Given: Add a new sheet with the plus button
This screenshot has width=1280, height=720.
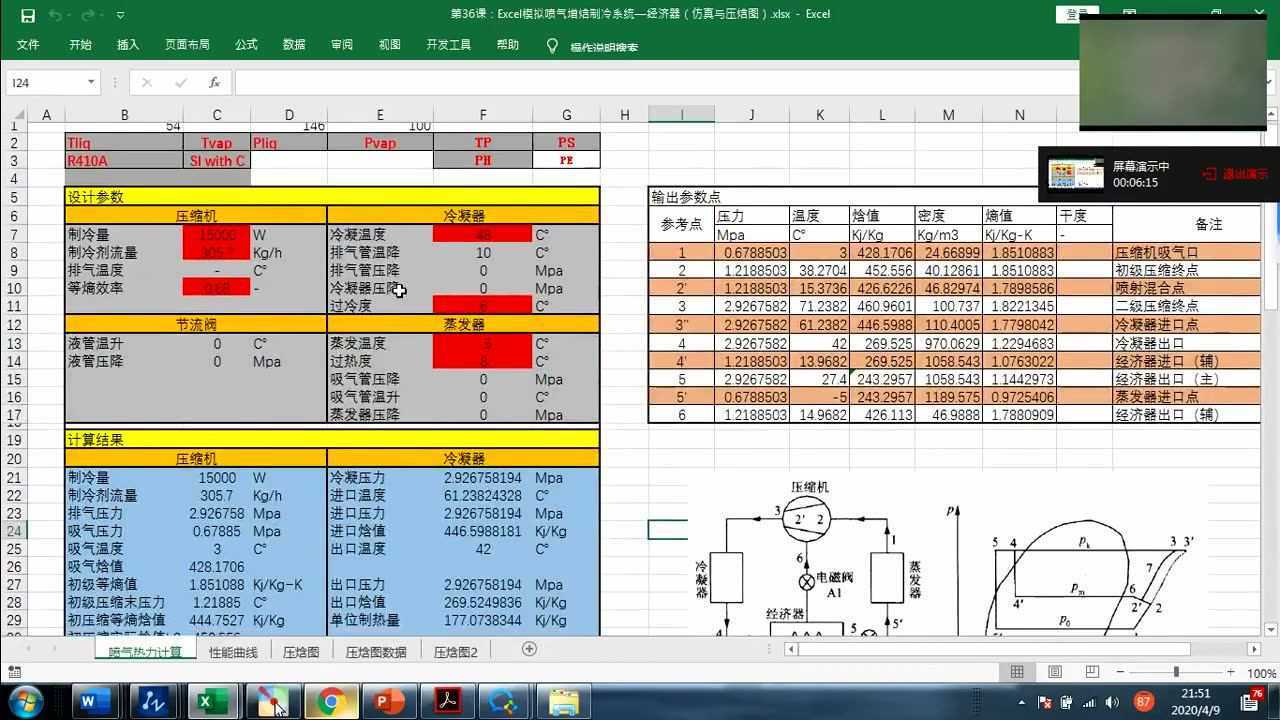Looking at the screenshot, I should (x=529, y=650).
